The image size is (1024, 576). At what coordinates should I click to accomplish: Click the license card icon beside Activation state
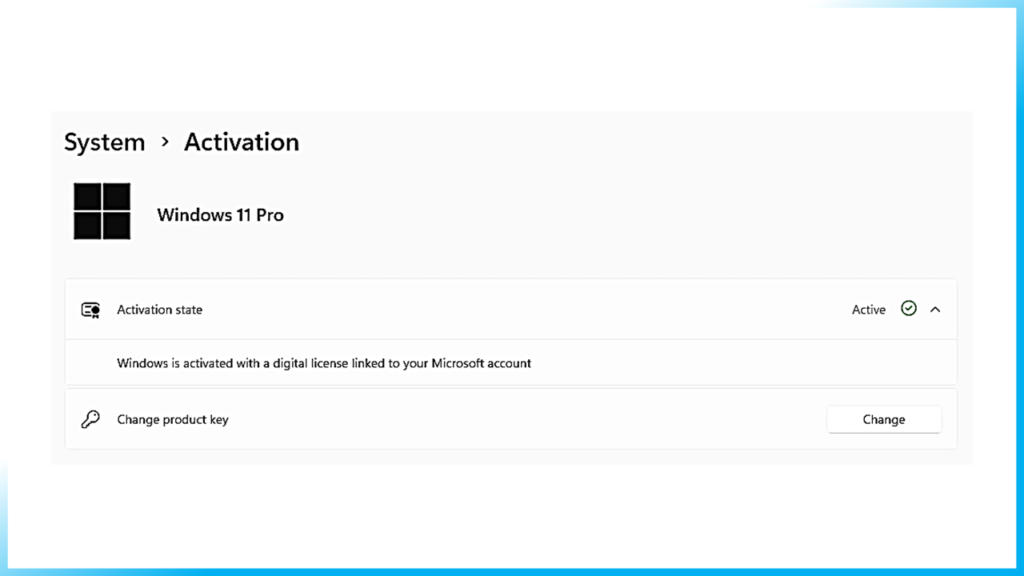click(x=90, y=309)
